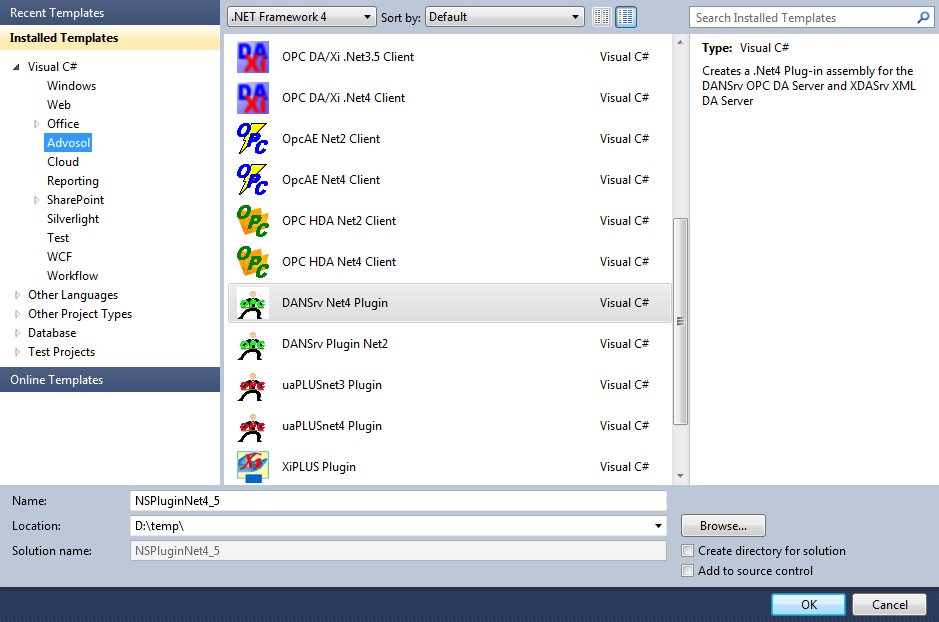939x622 pixels.
Task: Check Add to source control
Action: click(x=687, y=571)
